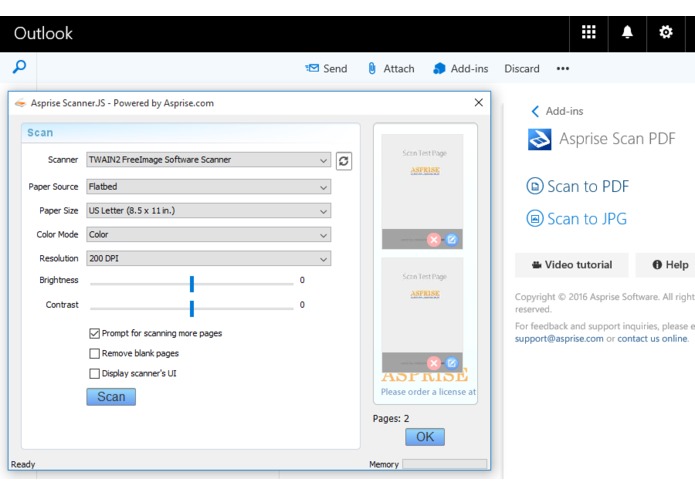Uncheck Prompt for scanning more pages
The height and width of the screenshot is (494, 695).
point(94,333)
